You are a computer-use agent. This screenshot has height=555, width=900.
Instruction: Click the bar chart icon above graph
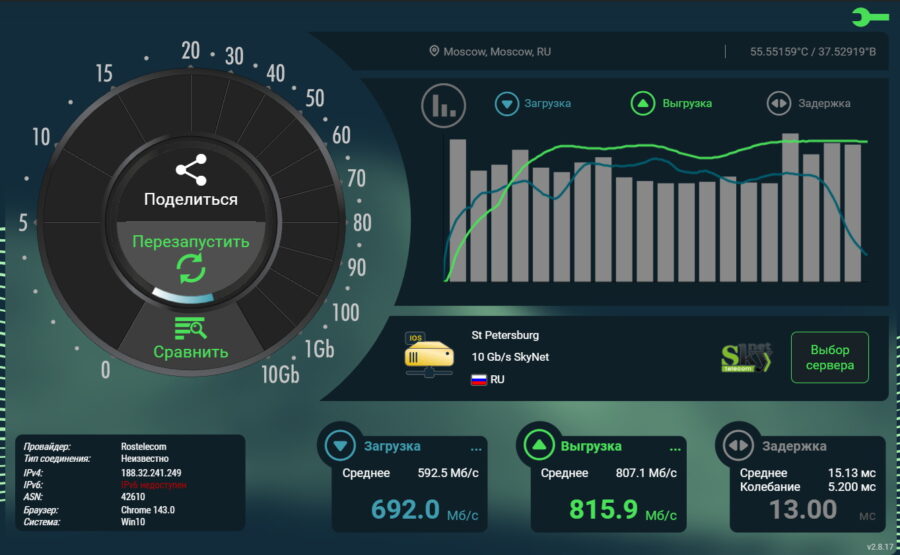tap(444, 104)
